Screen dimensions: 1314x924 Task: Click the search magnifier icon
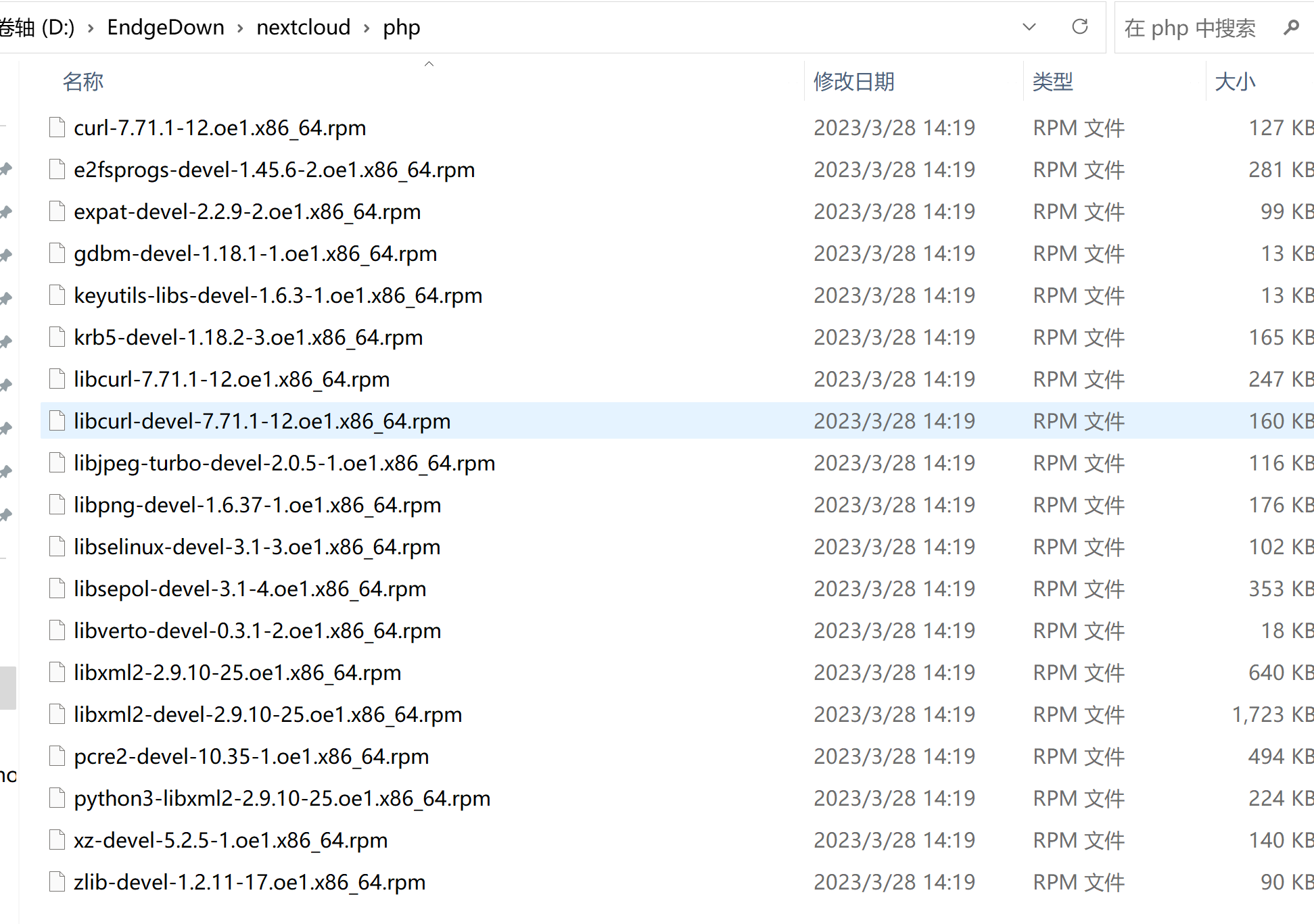(x=1291, y=27)
